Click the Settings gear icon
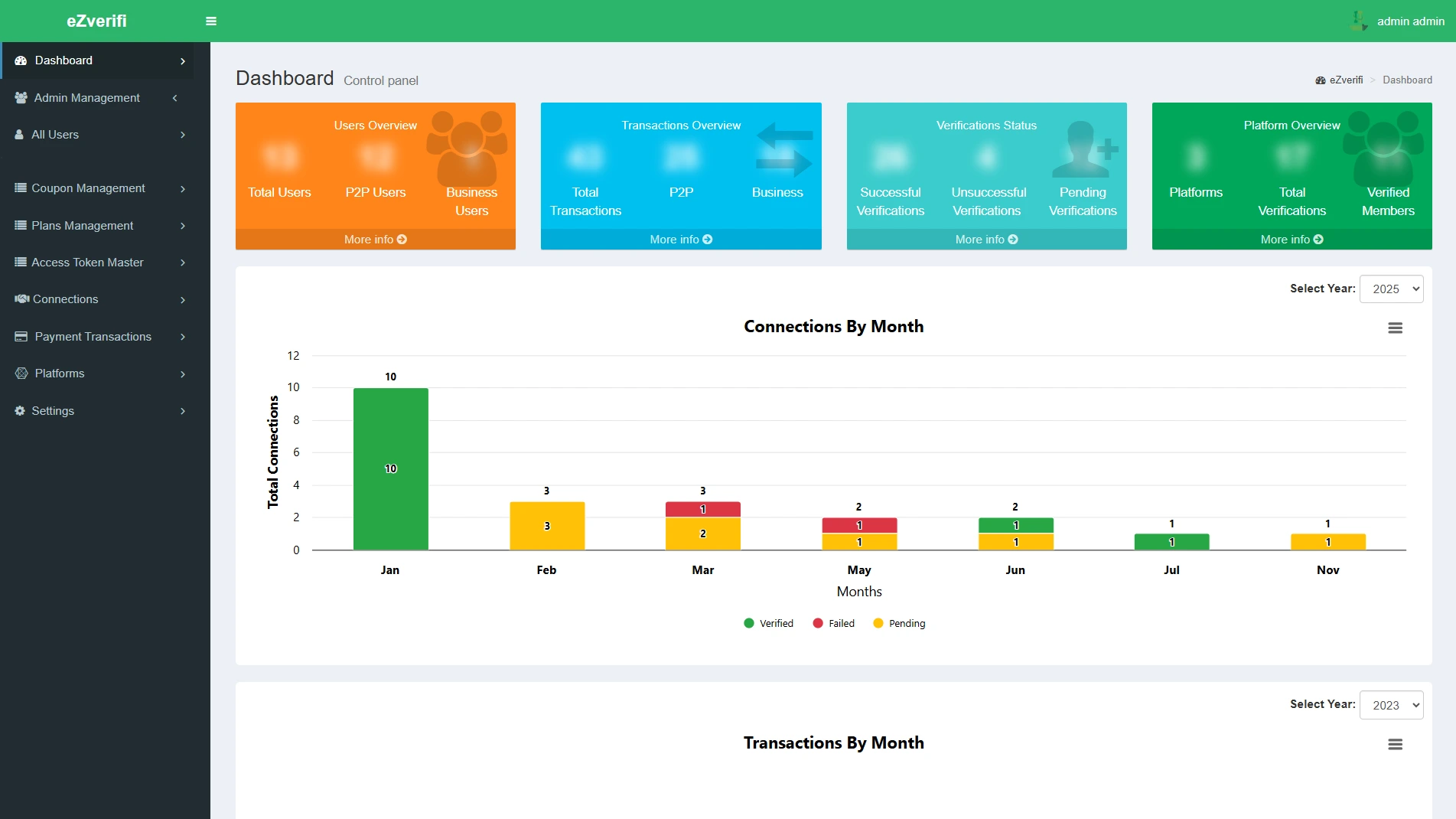Image resolution: width=1456 pixels, height=819 pixels. [x=20, y=411]
